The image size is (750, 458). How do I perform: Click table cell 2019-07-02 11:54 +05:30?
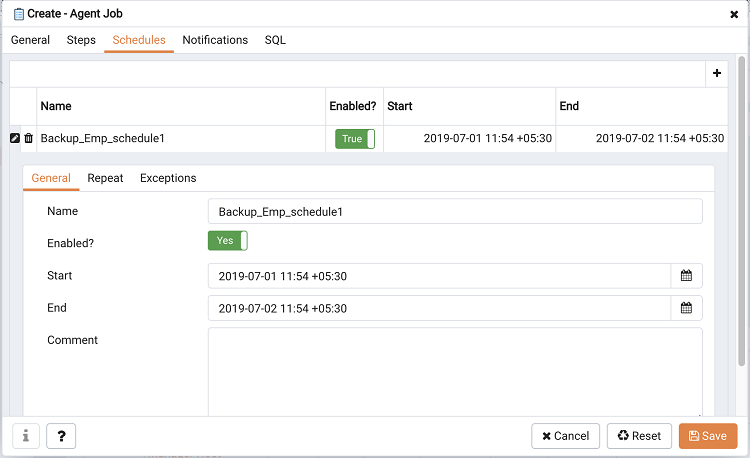point(641,139)
